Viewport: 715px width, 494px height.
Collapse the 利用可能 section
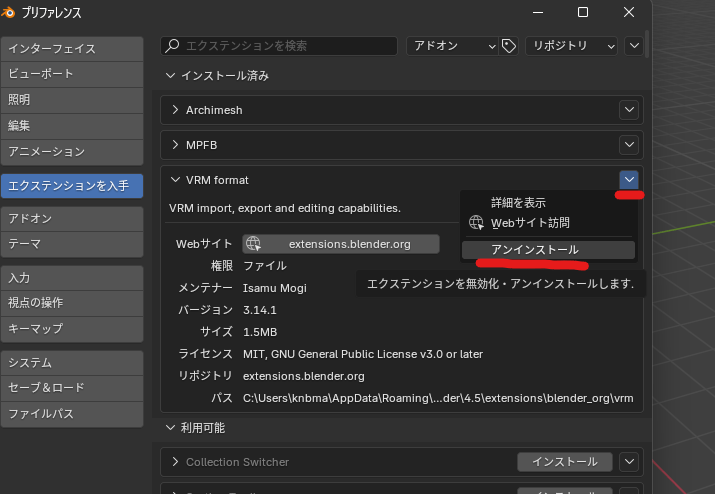click(x=171, y=428)
